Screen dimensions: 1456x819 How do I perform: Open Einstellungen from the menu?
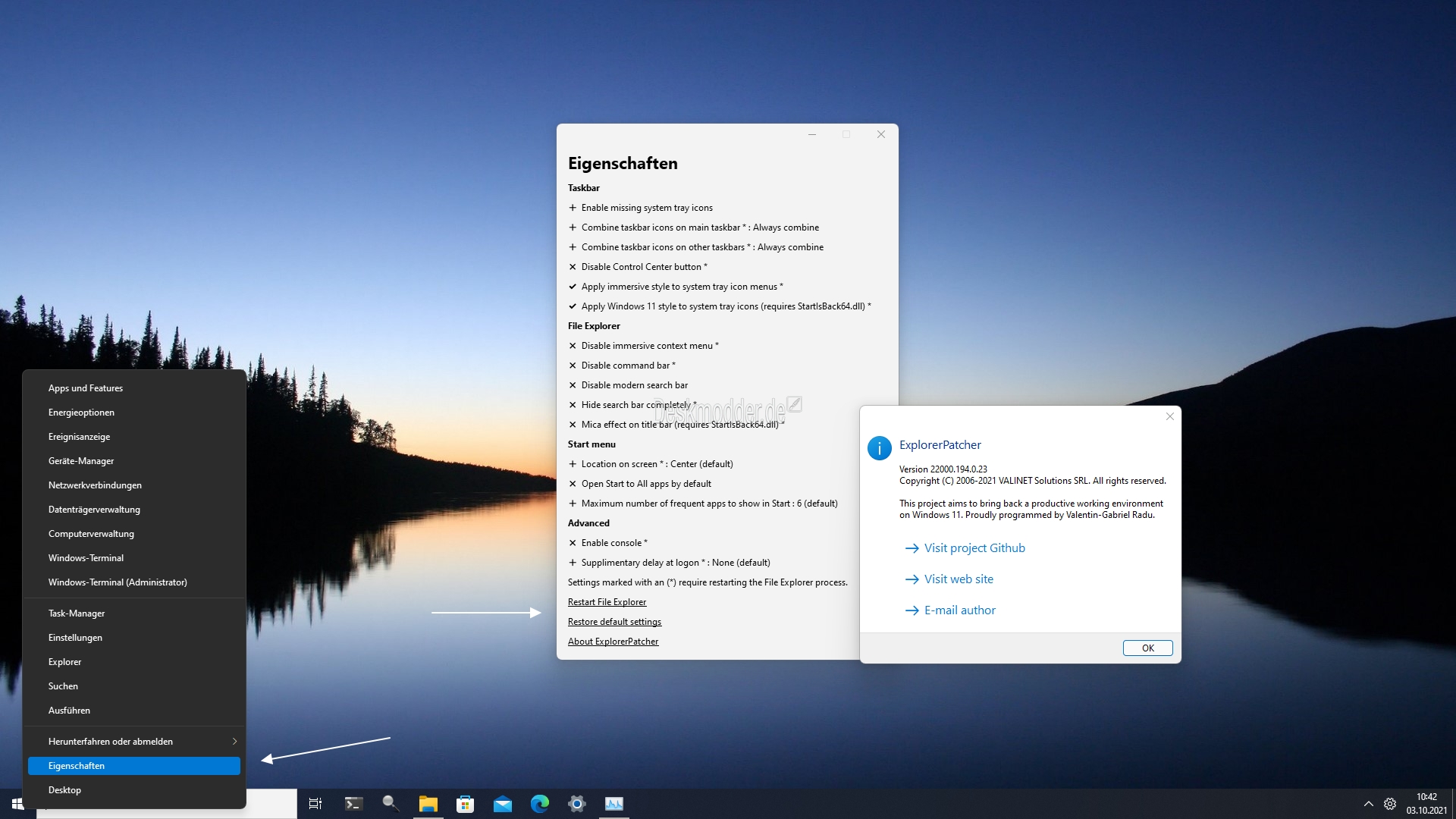coord(134,638)
